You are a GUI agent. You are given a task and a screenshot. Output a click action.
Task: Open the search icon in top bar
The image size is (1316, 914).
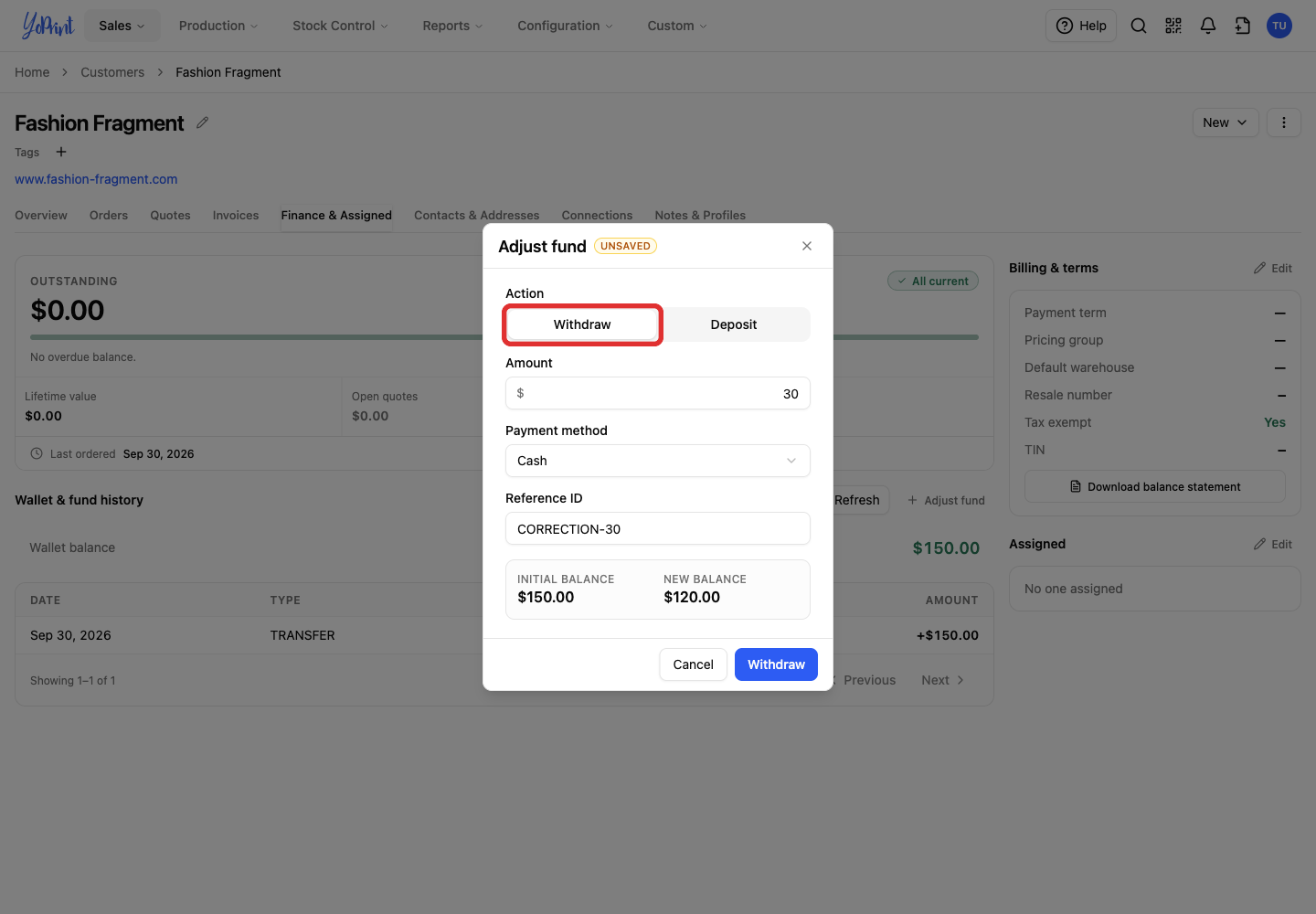(x=1139, y=26)
